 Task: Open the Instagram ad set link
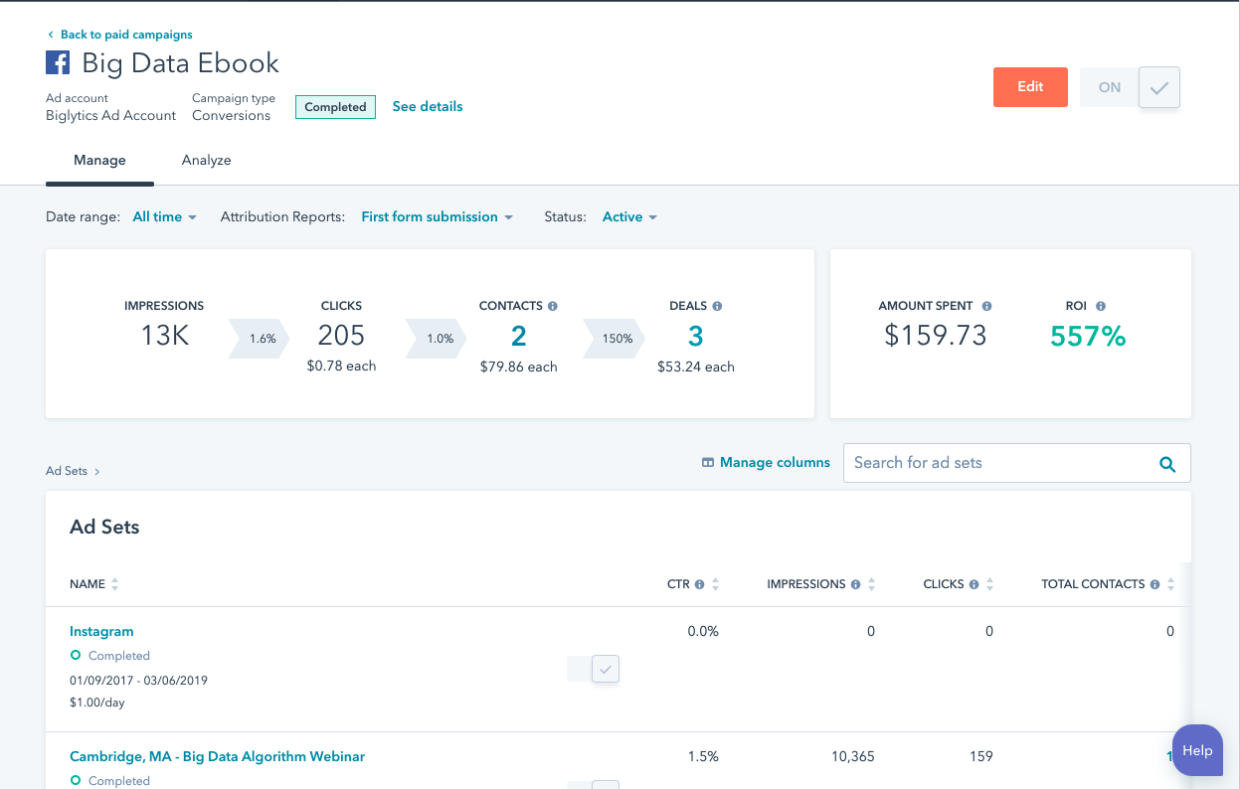point(101,631)
